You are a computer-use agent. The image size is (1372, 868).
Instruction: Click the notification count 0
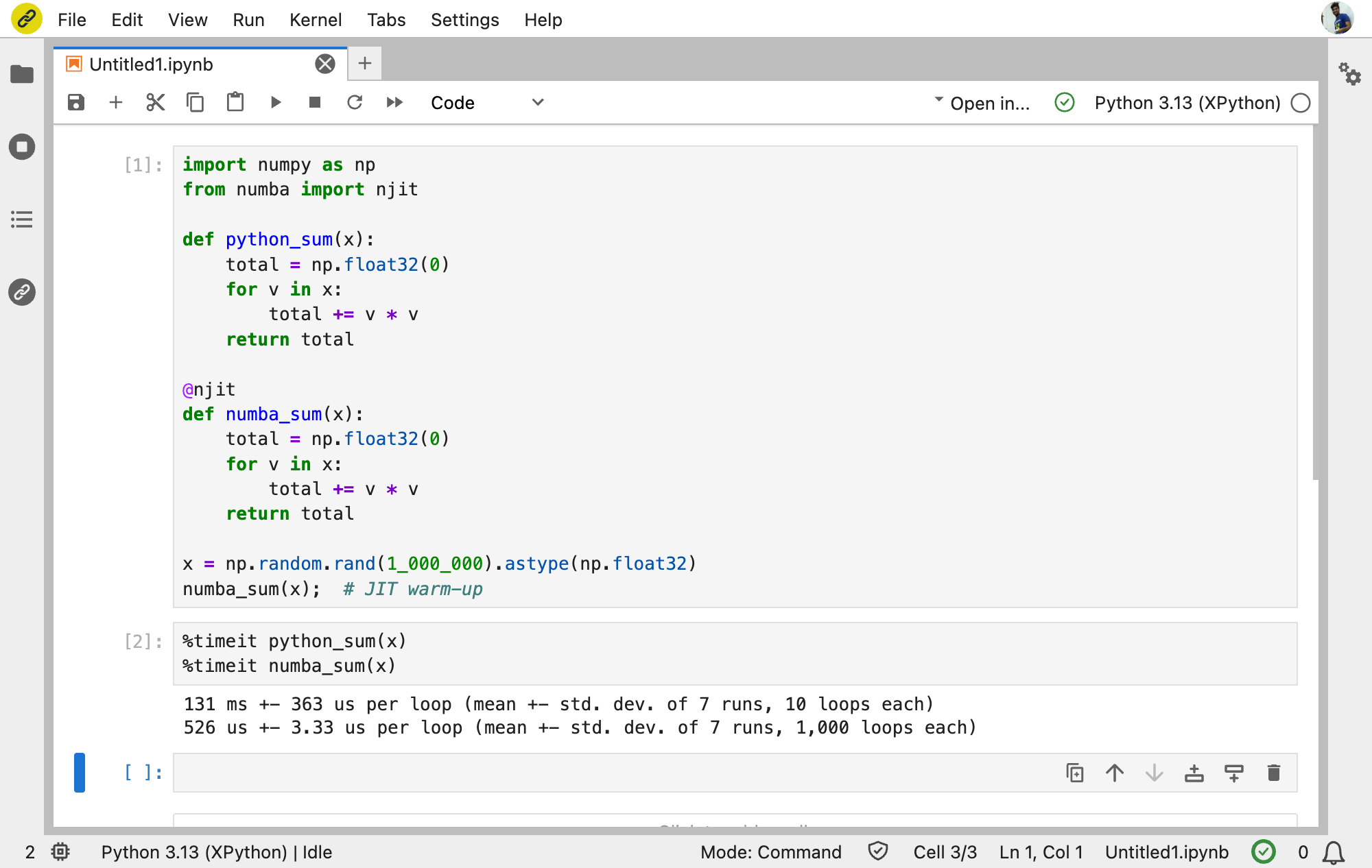point(1303,852)
